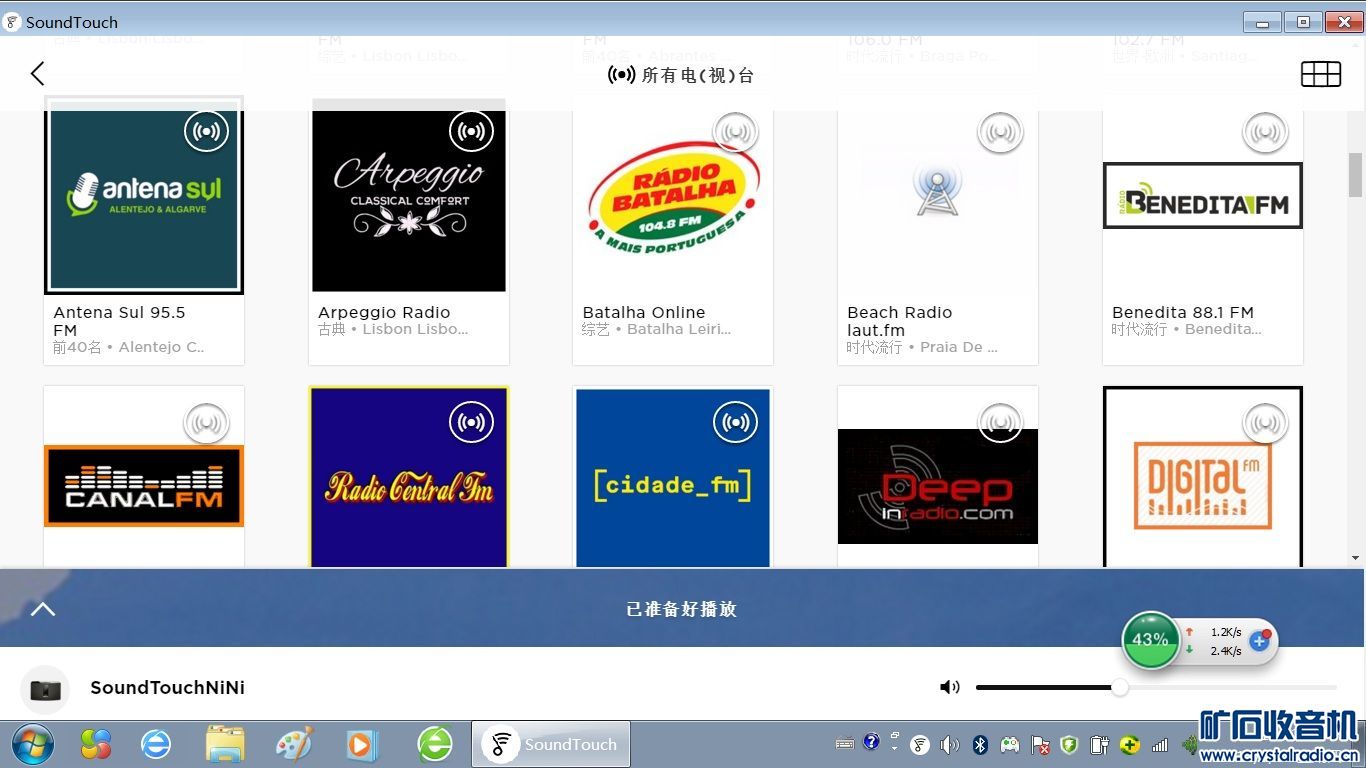The image size is (1366, 768).
Task: Tap the radio icon on Benedita FM card
Action: click(1265, 131)
